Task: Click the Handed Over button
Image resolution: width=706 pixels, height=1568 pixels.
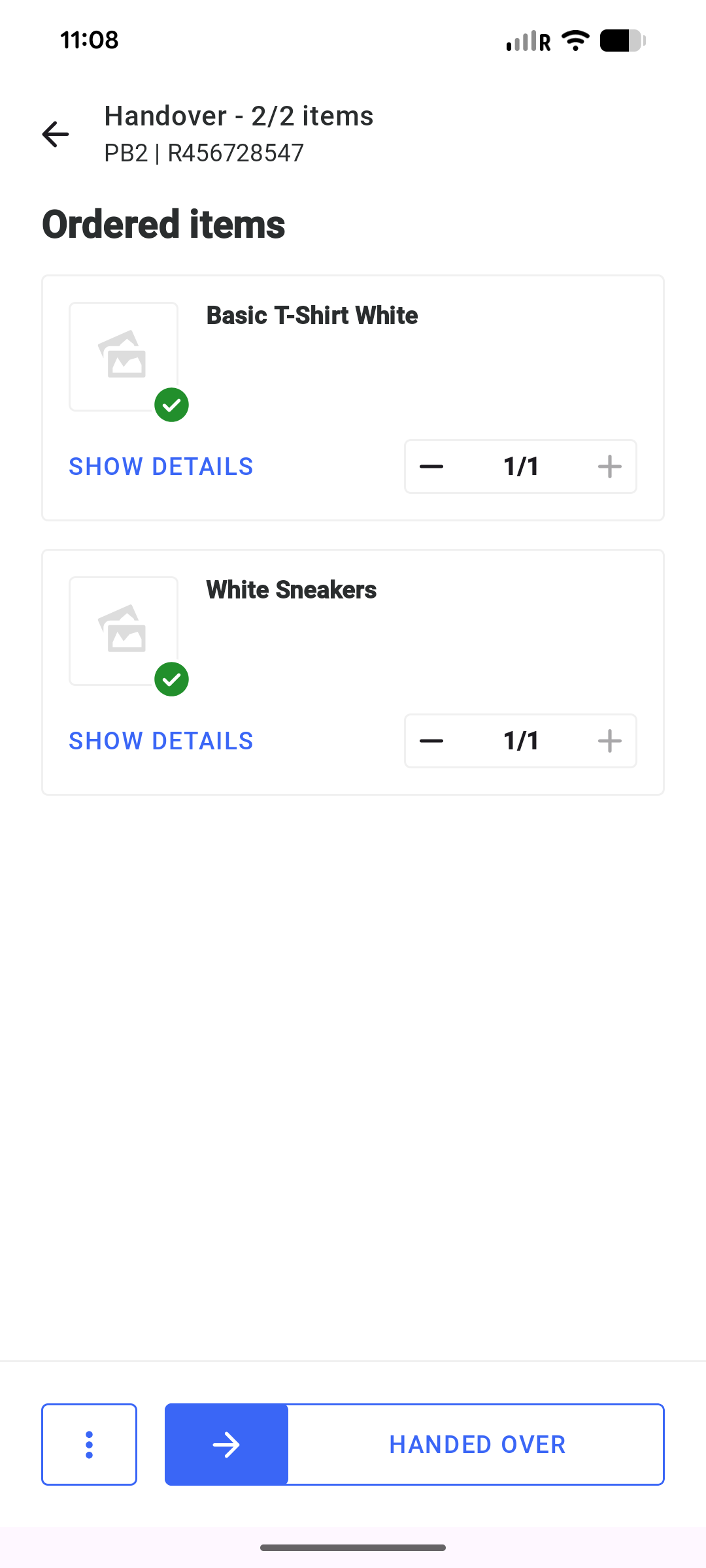Action: 414,1445
